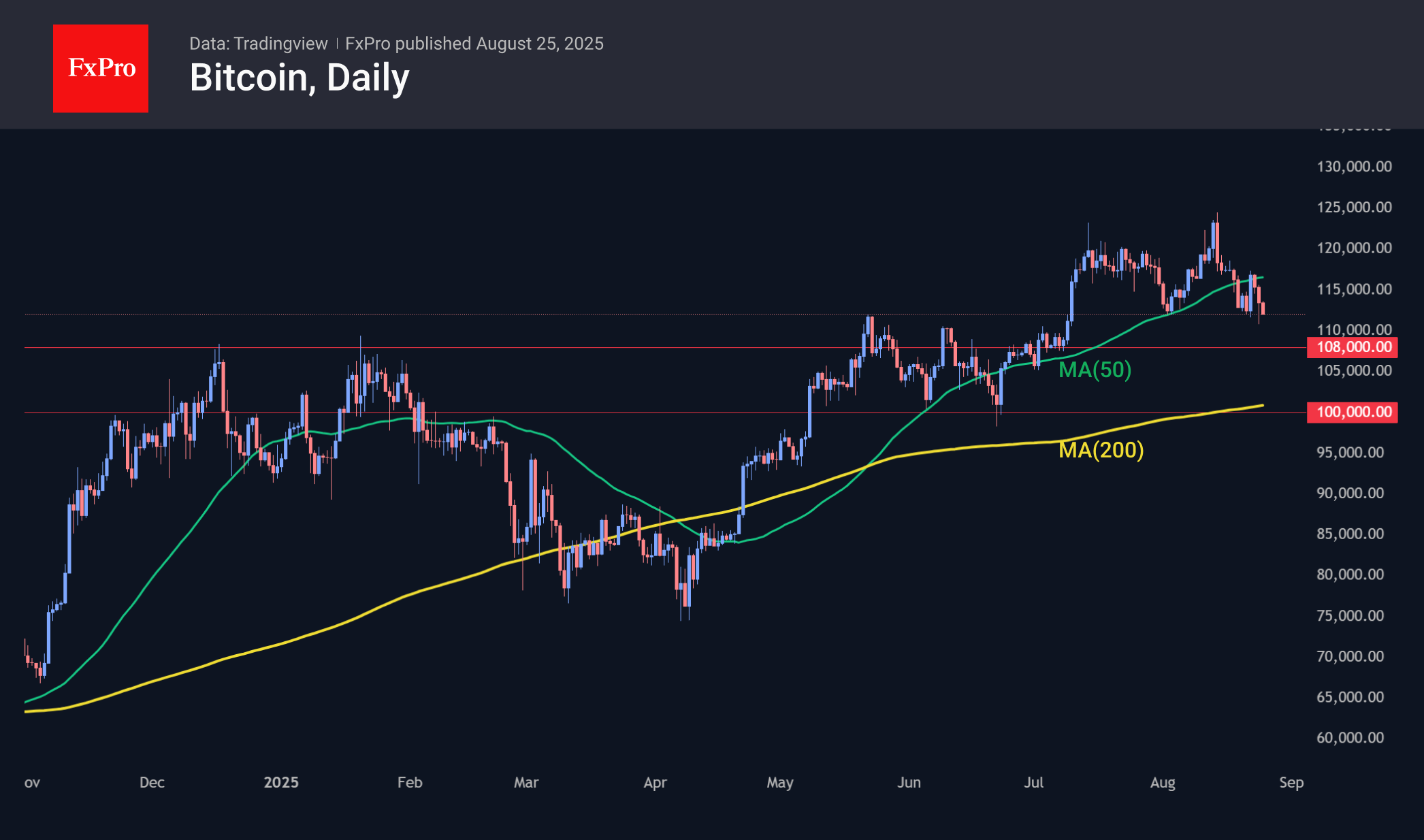The image size is (1424, 840).
Task: Click the red FxPro logo
Action: 101,68
